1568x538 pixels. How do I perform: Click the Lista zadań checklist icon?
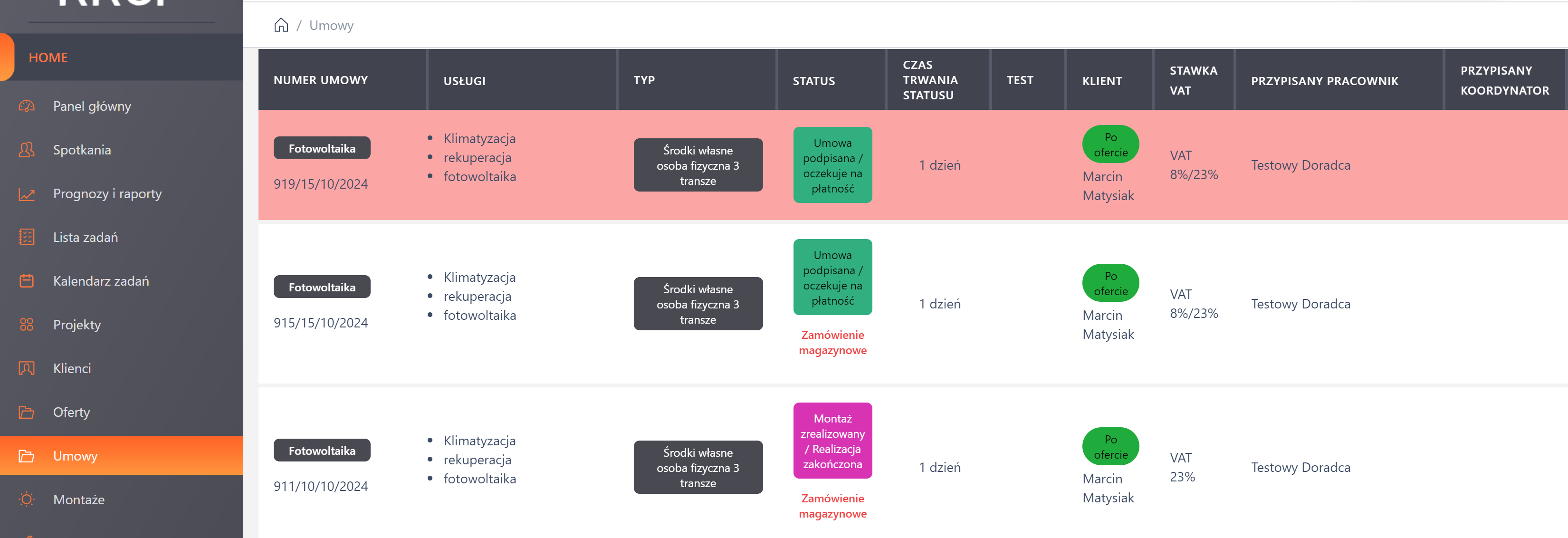[27, 237]
